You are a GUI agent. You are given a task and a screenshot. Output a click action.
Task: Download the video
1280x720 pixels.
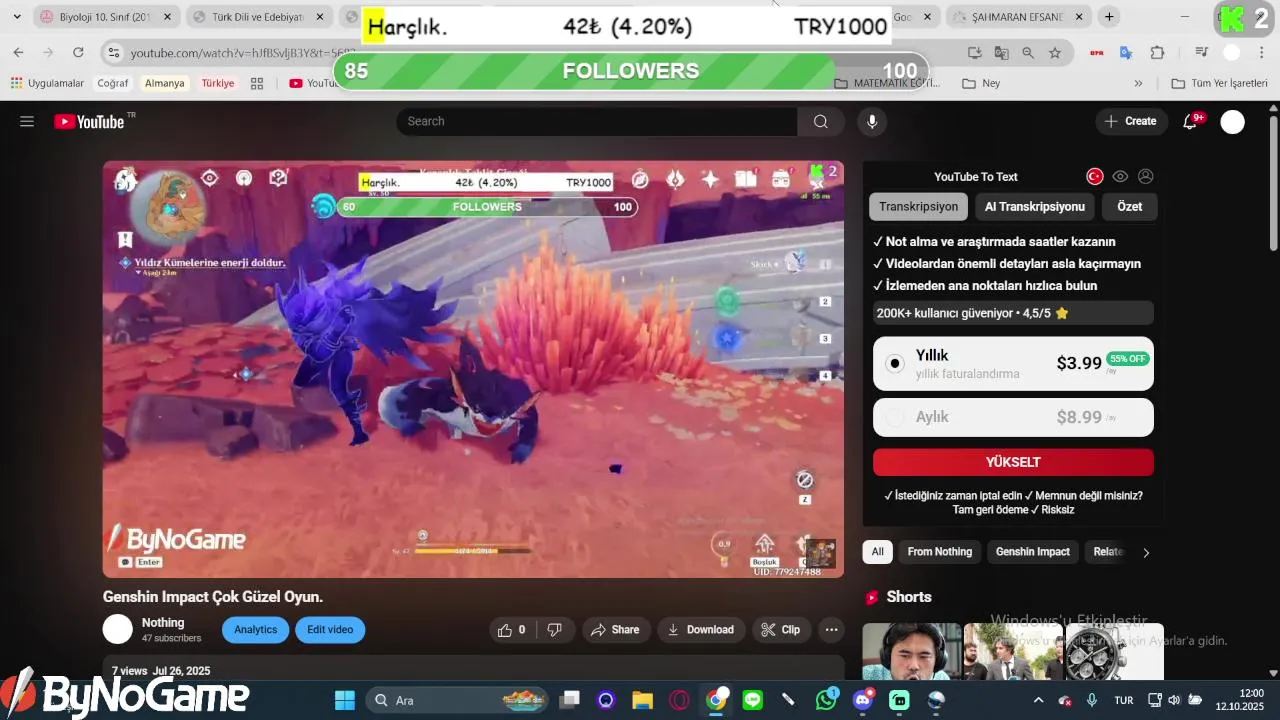(701, 630)
